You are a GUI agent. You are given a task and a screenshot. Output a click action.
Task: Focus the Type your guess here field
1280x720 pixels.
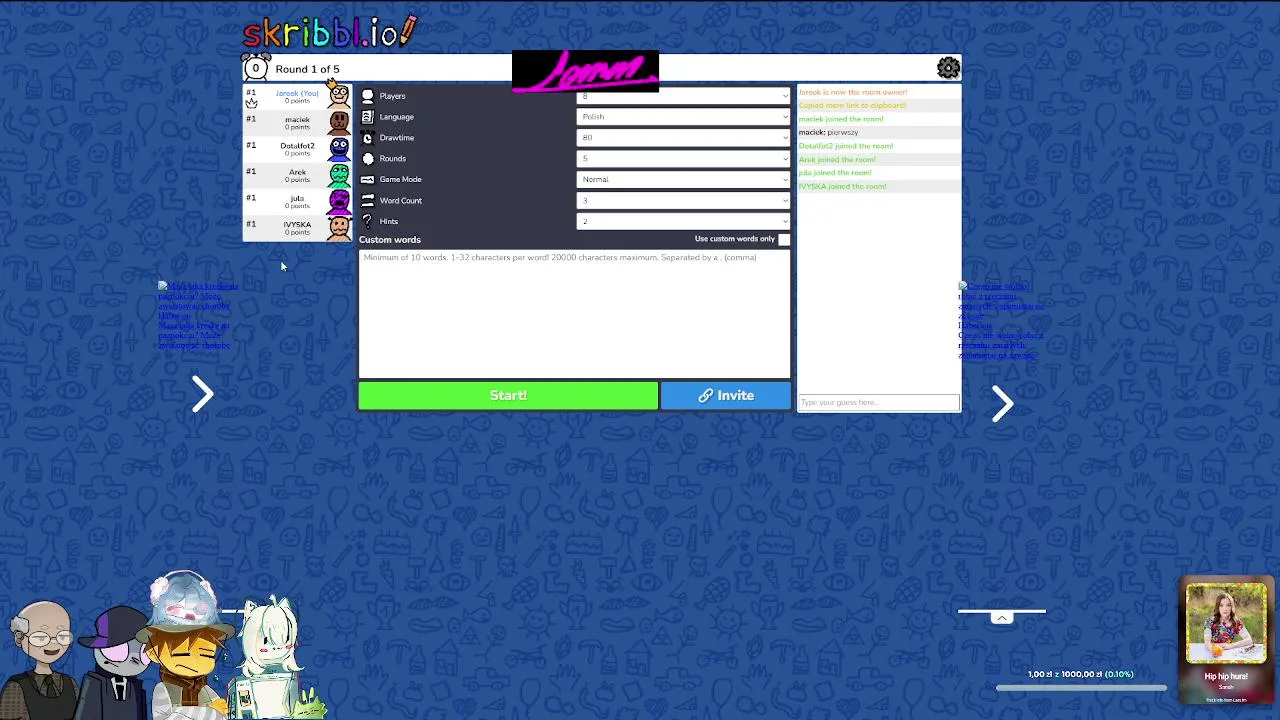879,402
